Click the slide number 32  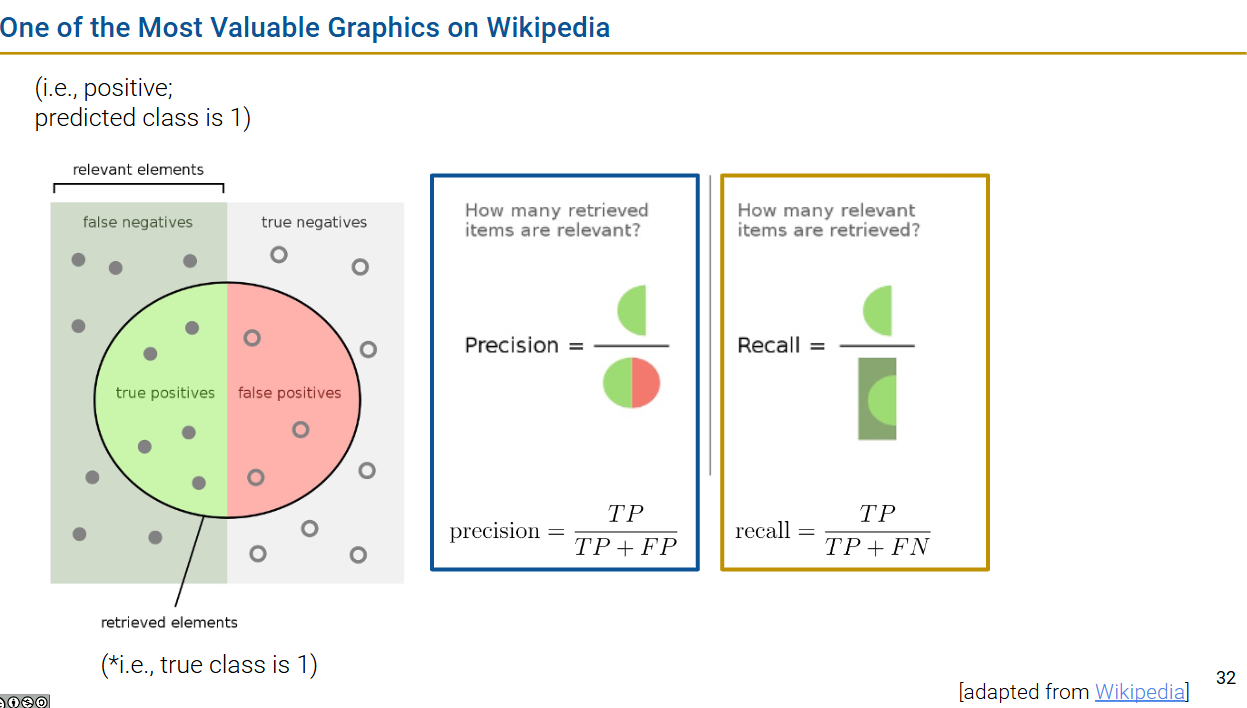[x=1226, y=677]
